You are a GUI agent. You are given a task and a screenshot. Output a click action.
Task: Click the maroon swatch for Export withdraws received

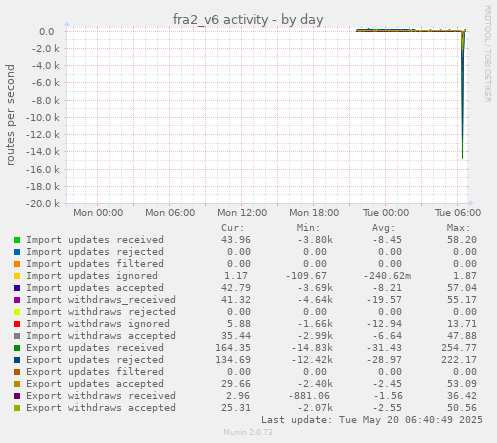point(17,396)
